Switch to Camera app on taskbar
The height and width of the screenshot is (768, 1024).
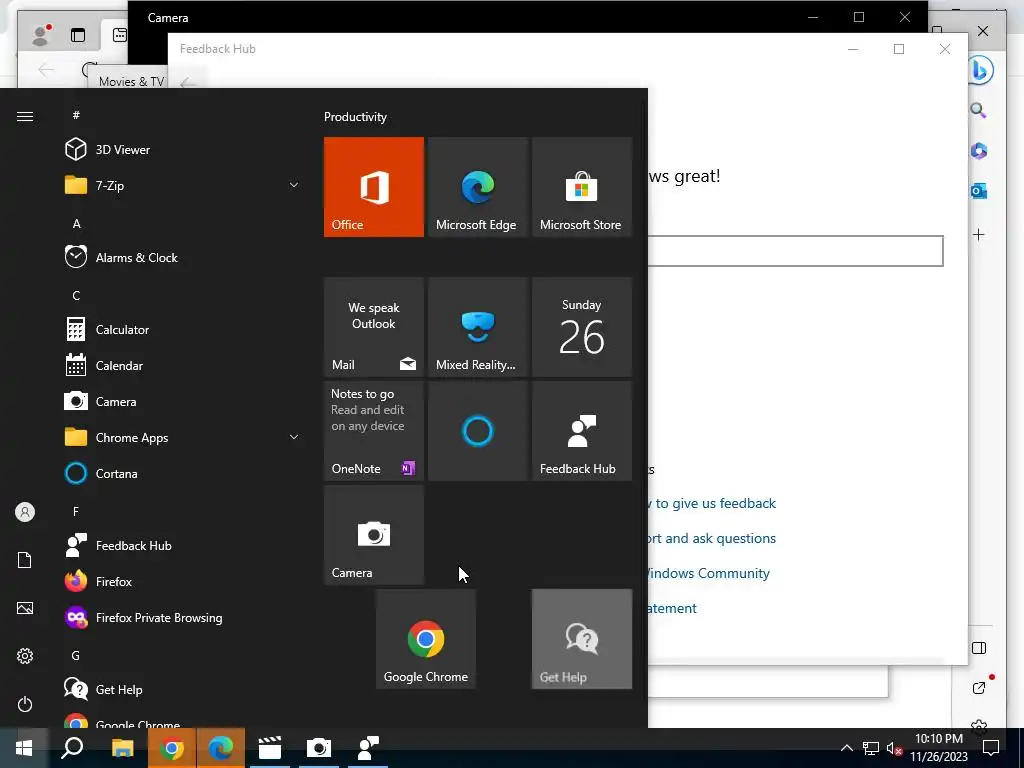[x=319, y=748]
